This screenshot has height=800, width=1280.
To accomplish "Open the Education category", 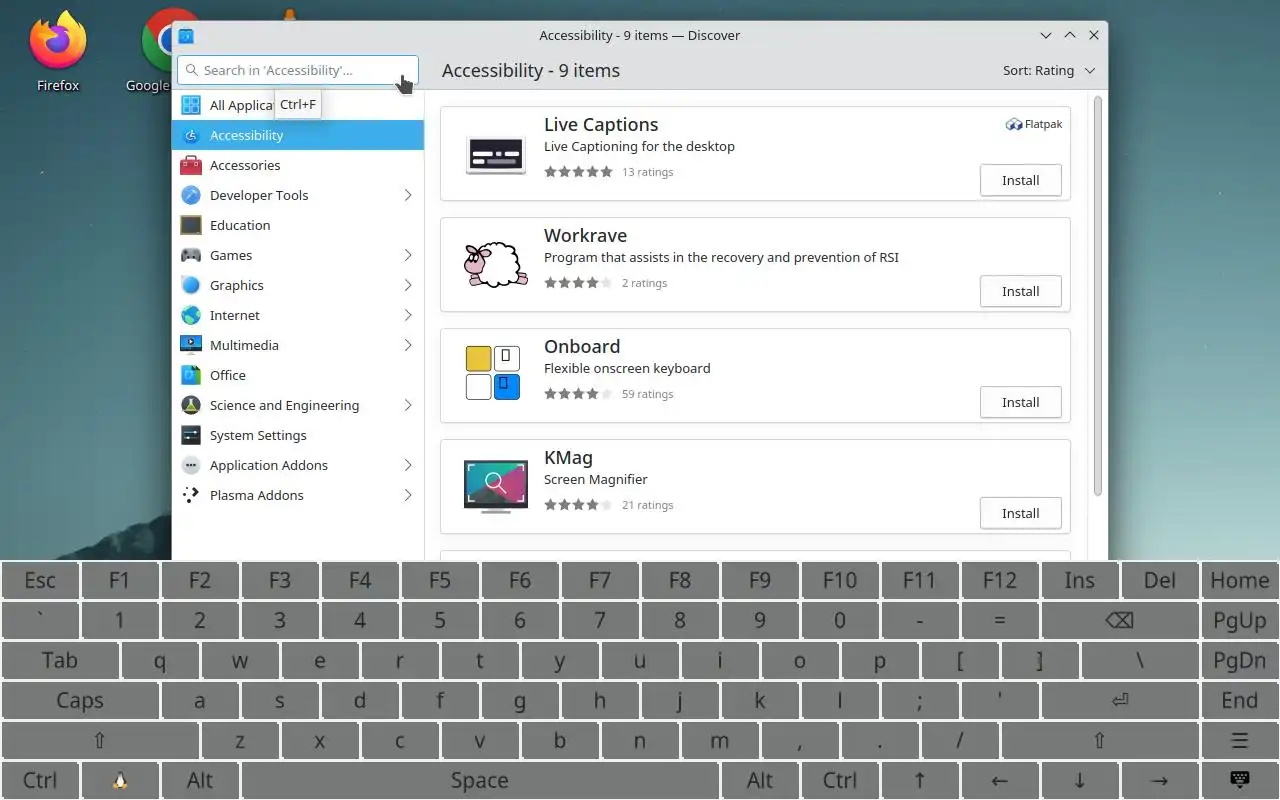I will pyautogui.click(x=298, y=225).
